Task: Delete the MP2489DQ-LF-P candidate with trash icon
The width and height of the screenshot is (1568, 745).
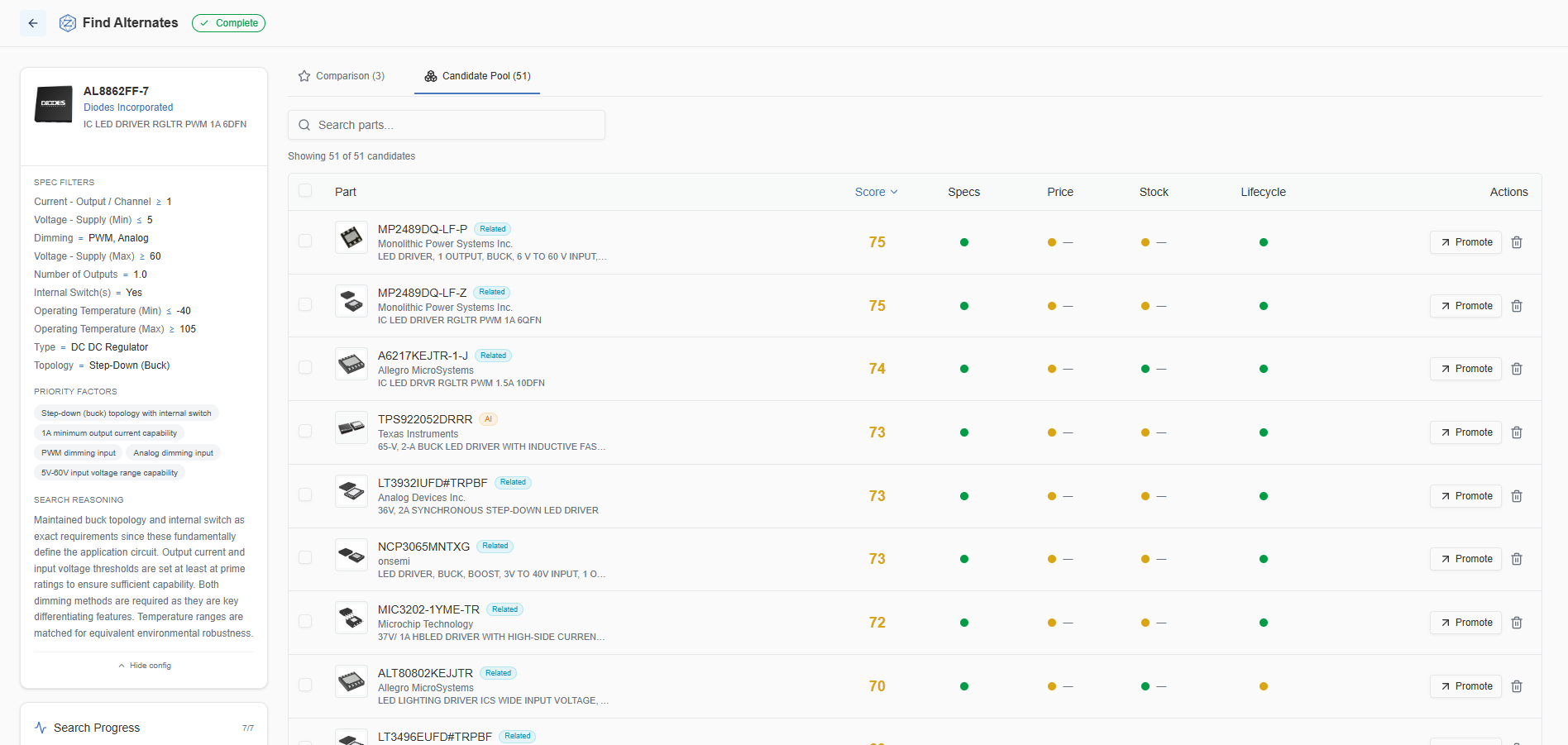Action: point(1517,242)
